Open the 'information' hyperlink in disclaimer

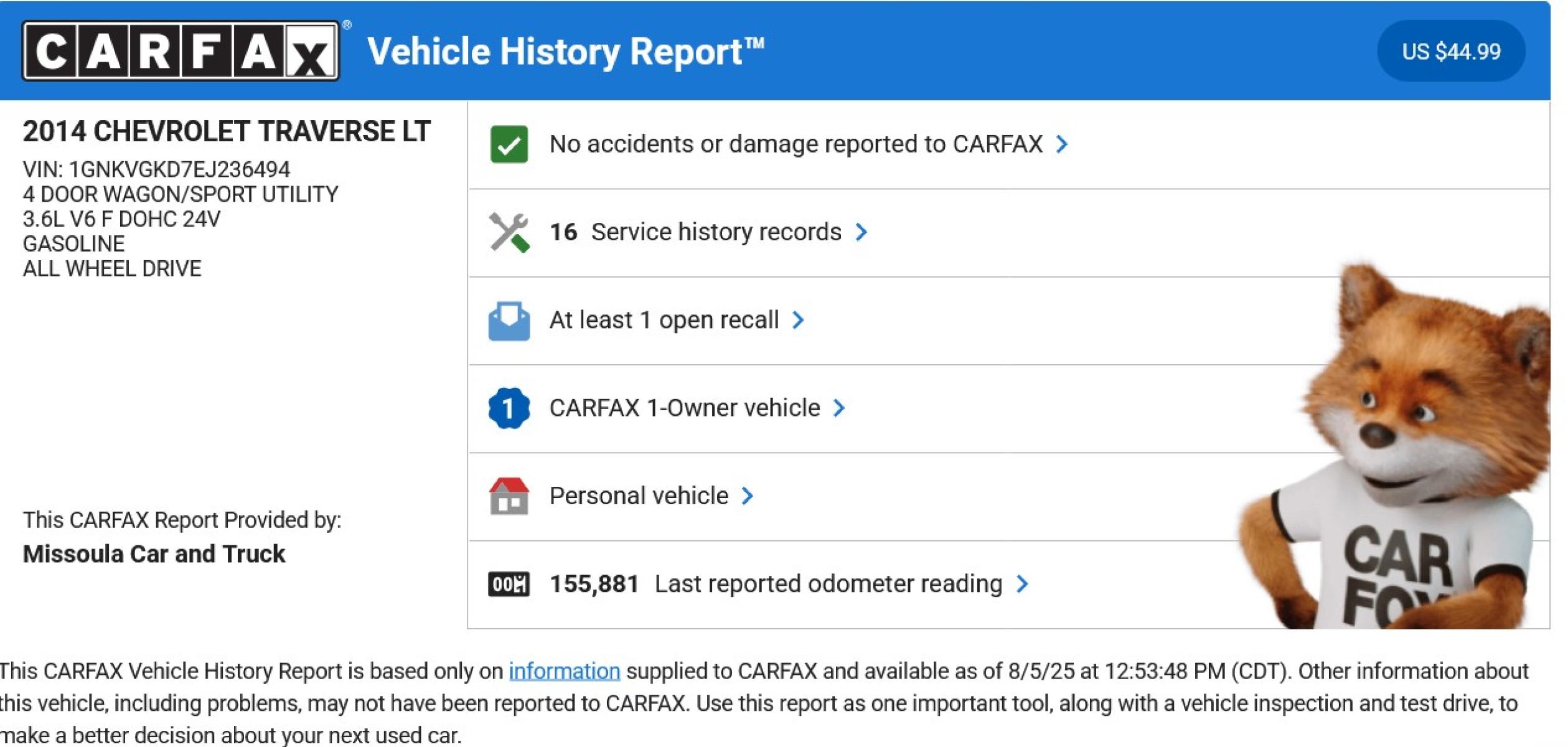(564, 671)
